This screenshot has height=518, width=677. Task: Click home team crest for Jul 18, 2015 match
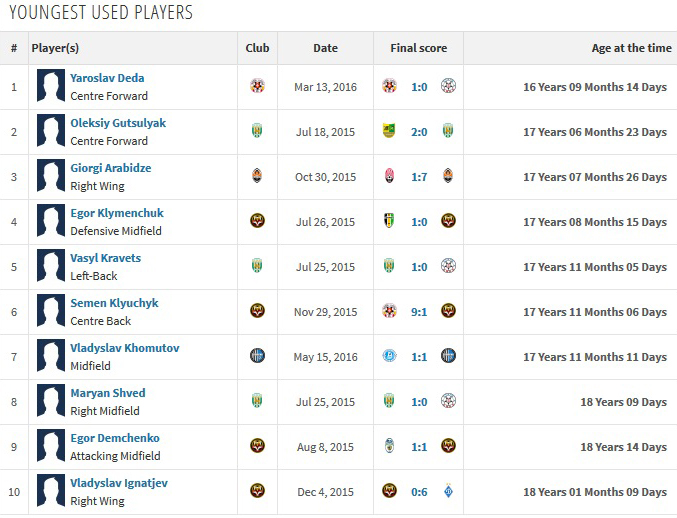(x=389, y=131)
